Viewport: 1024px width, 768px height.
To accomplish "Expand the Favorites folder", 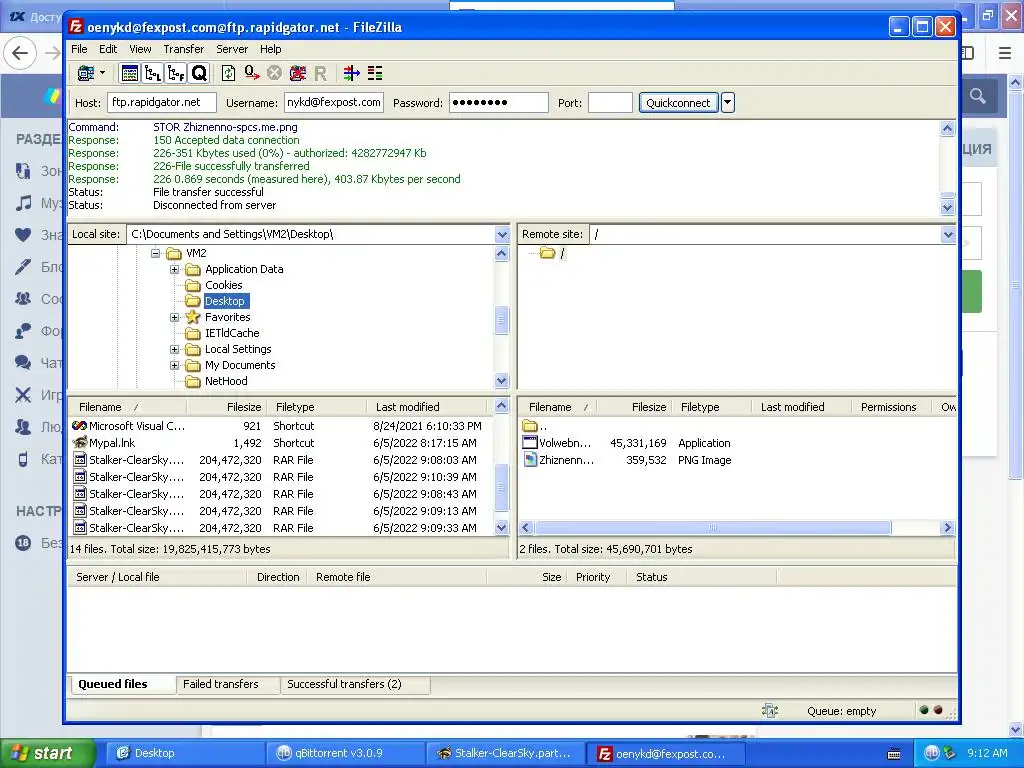I will coord(174,317).
